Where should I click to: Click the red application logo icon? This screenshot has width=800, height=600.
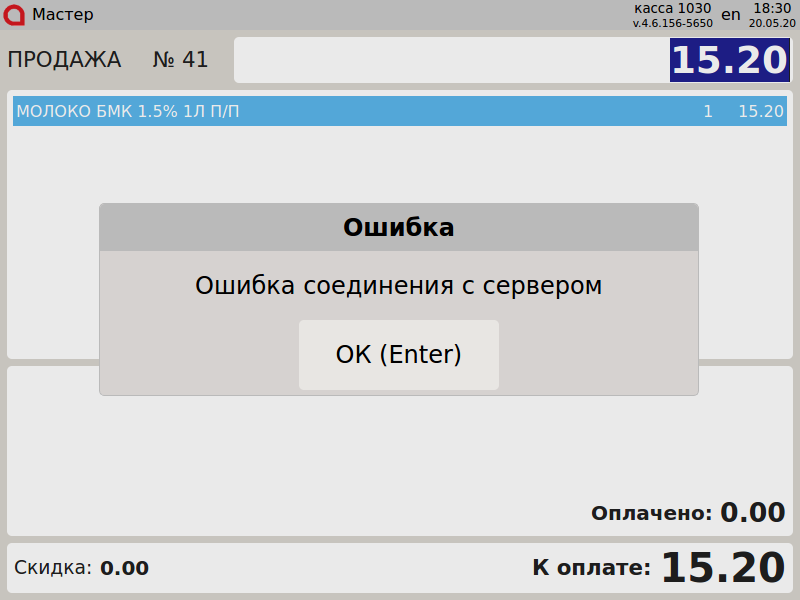(x=15, y=15)
